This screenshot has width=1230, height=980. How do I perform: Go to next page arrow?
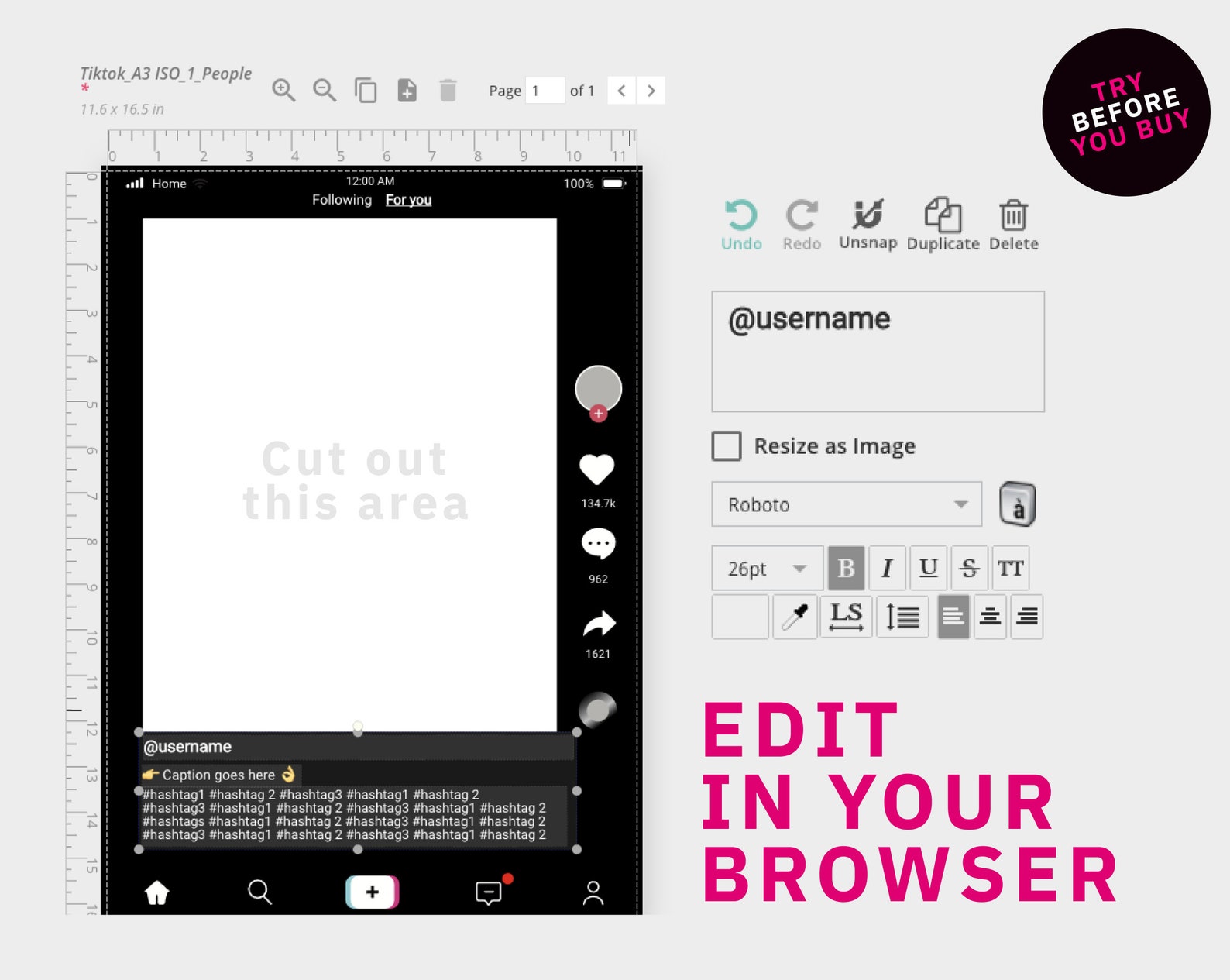(x=651, y=91)
